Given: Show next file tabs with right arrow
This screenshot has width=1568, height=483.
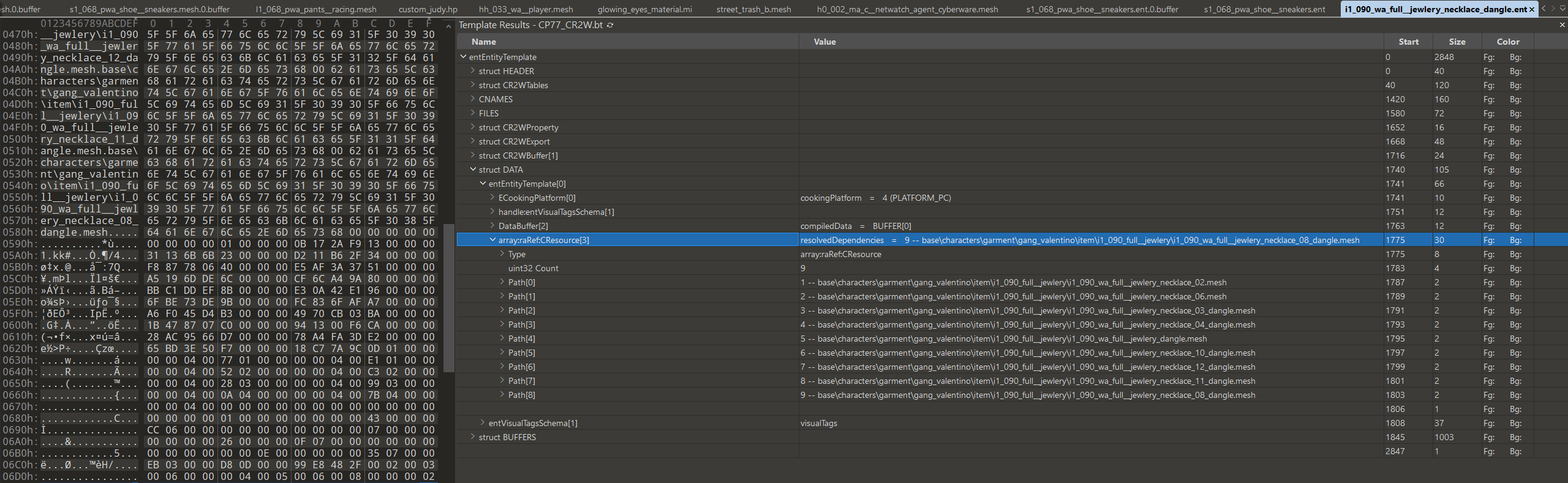Looking at the screenshot, I should [x=1553, y=9].
